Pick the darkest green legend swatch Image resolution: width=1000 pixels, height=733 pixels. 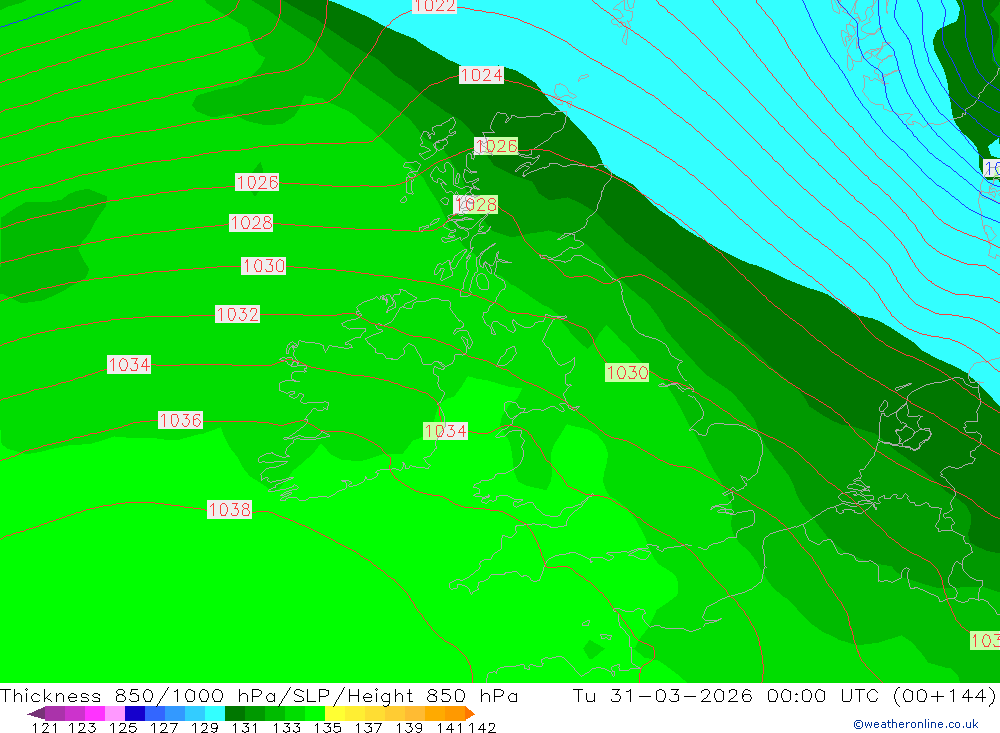click(x=235, y=713)
